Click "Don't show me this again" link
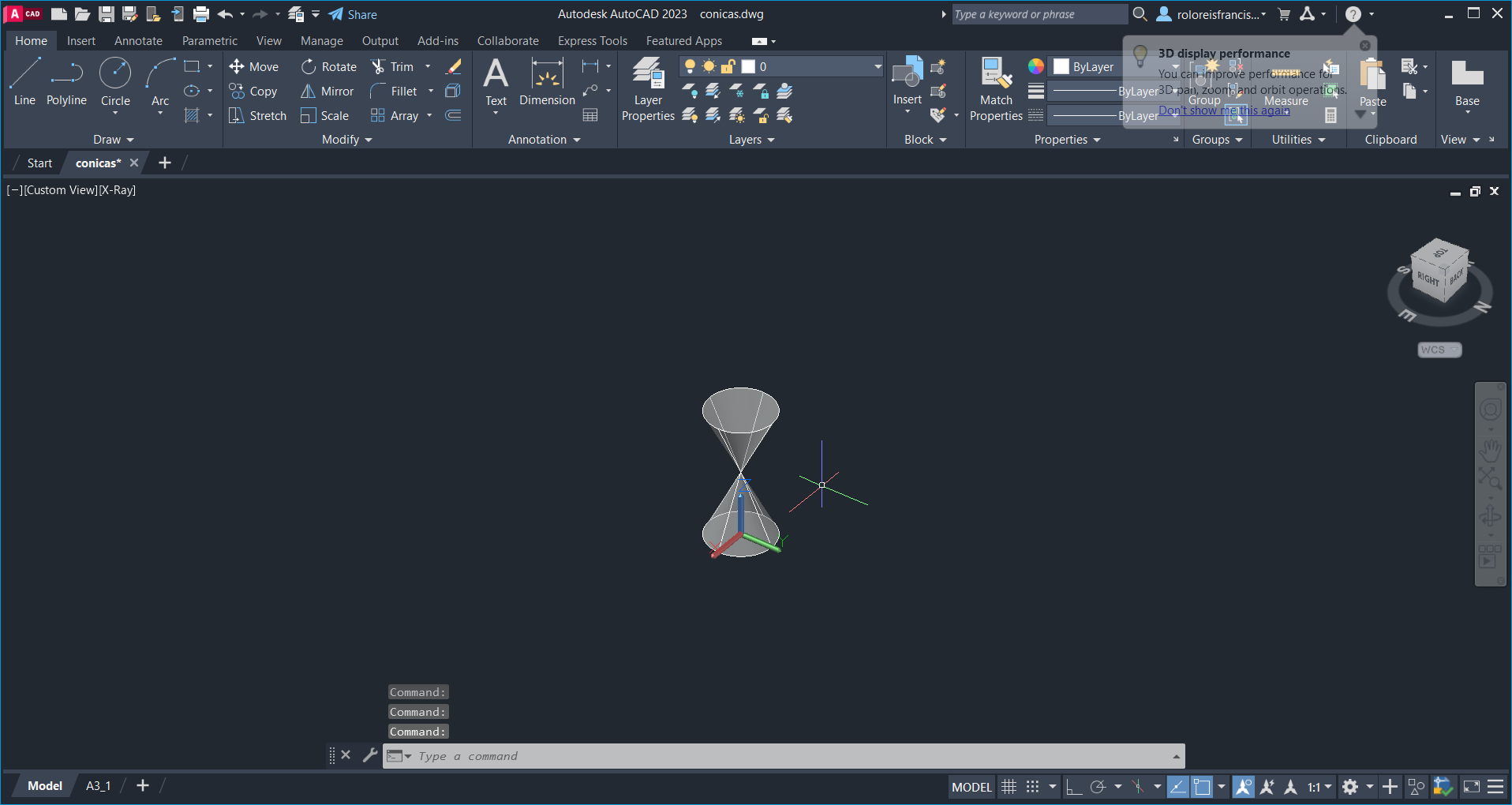 click(x=1224, y=110)
